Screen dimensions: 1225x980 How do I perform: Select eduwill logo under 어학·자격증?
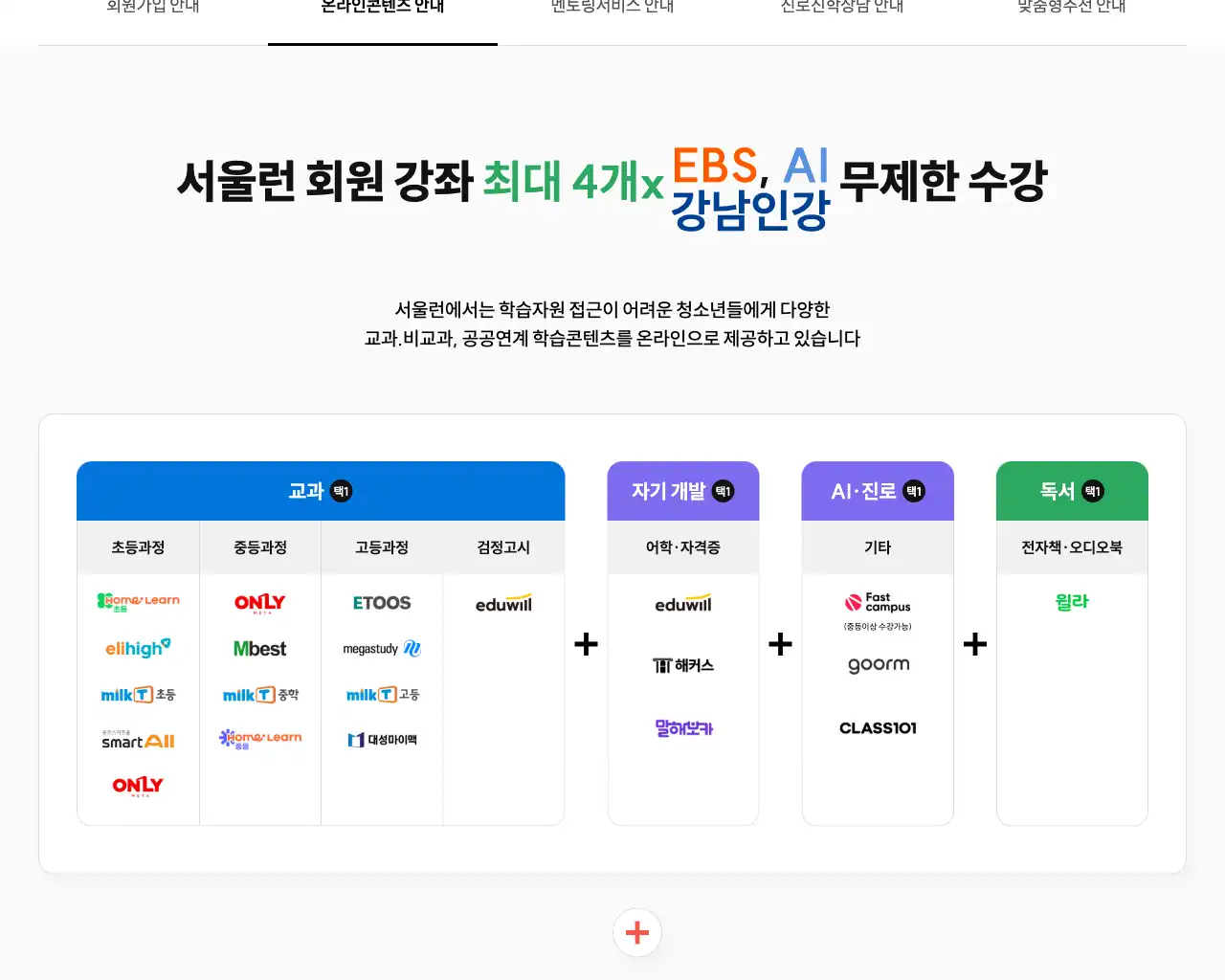pyautogui.click(x=683, y=603)
